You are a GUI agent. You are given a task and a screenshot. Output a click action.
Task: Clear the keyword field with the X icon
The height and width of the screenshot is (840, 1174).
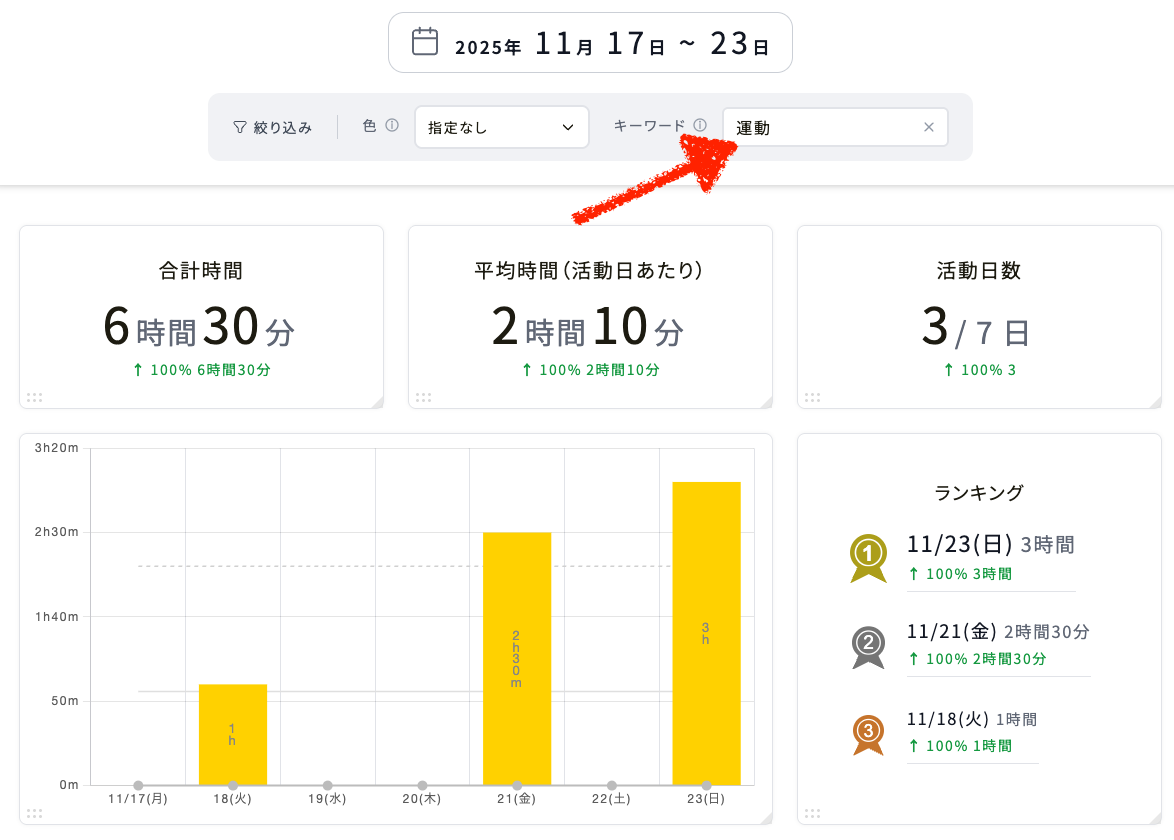(x=928, y=127)
